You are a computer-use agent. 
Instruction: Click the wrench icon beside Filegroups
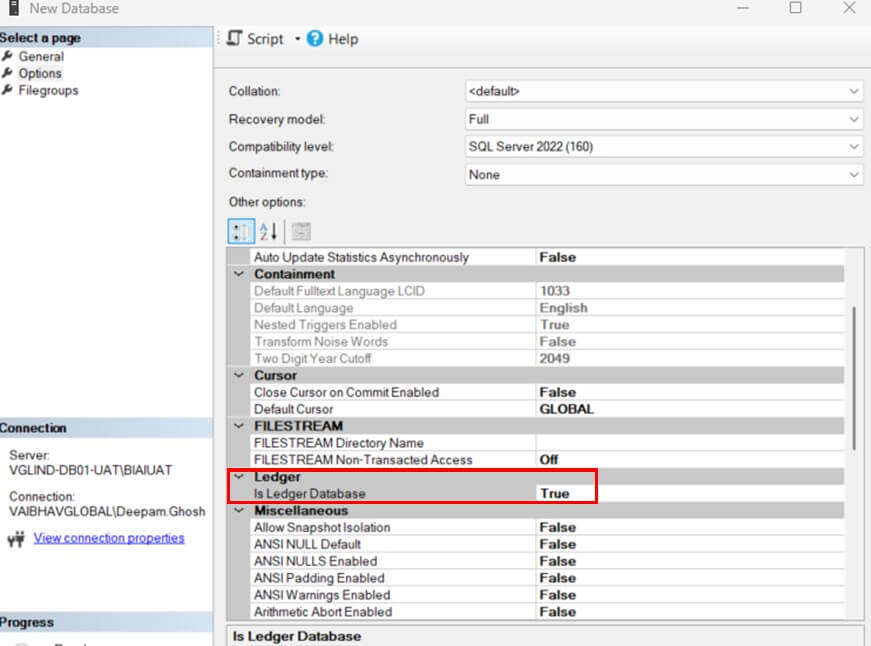pos(8,90)
